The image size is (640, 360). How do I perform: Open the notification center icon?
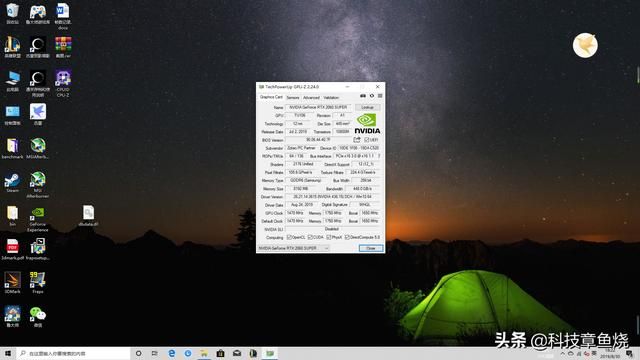(x=629, y=353)
